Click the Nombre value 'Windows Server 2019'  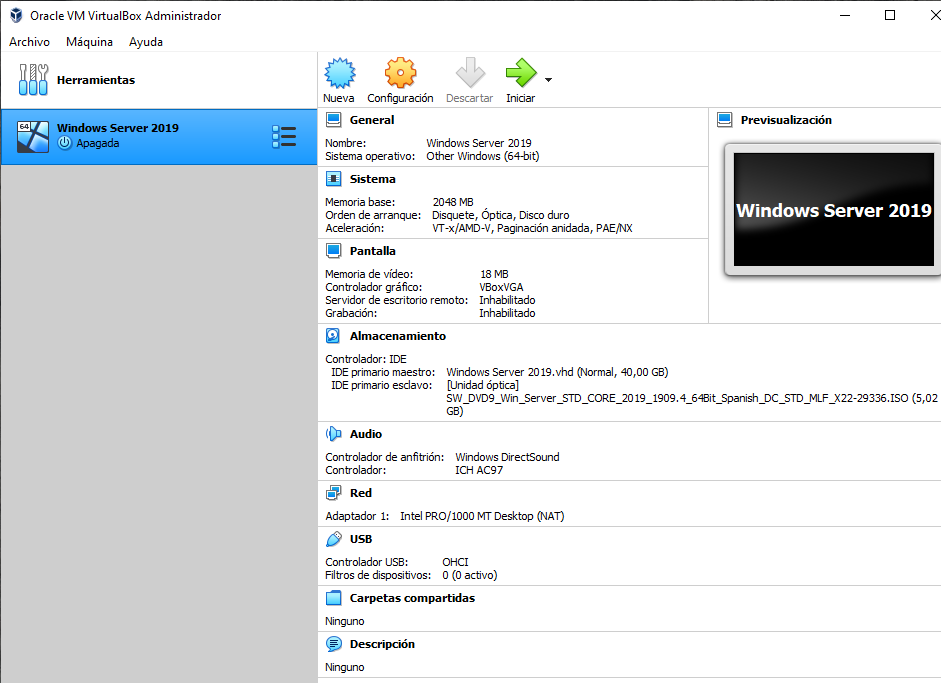pos(479,143)
